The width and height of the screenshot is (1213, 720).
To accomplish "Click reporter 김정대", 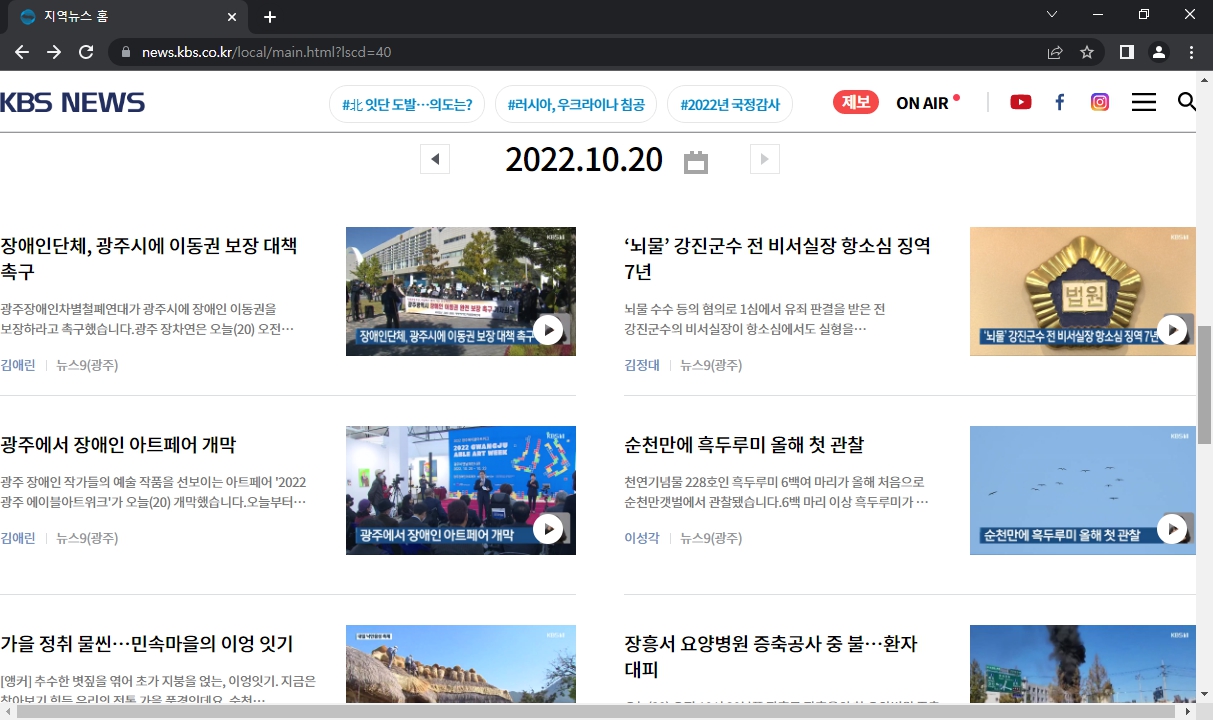I will [x=642, y=365].
